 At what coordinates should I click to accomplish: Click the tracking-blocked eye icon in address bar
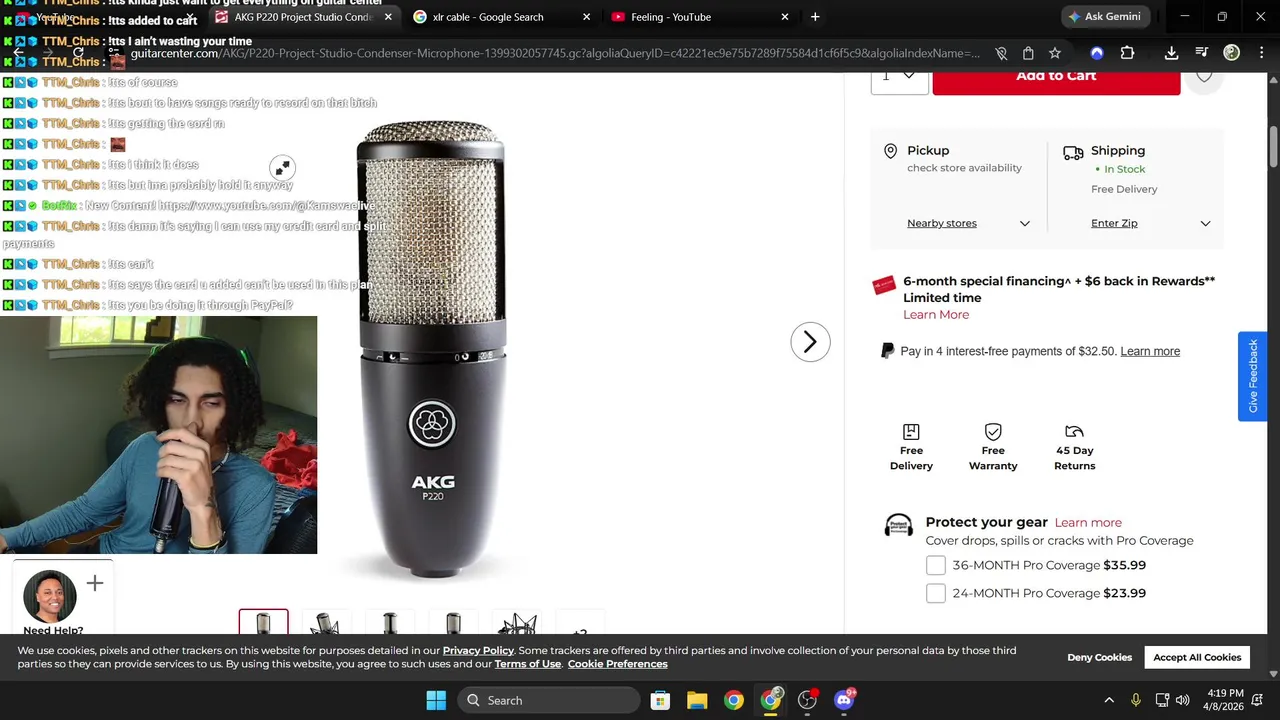[1001, 53]
